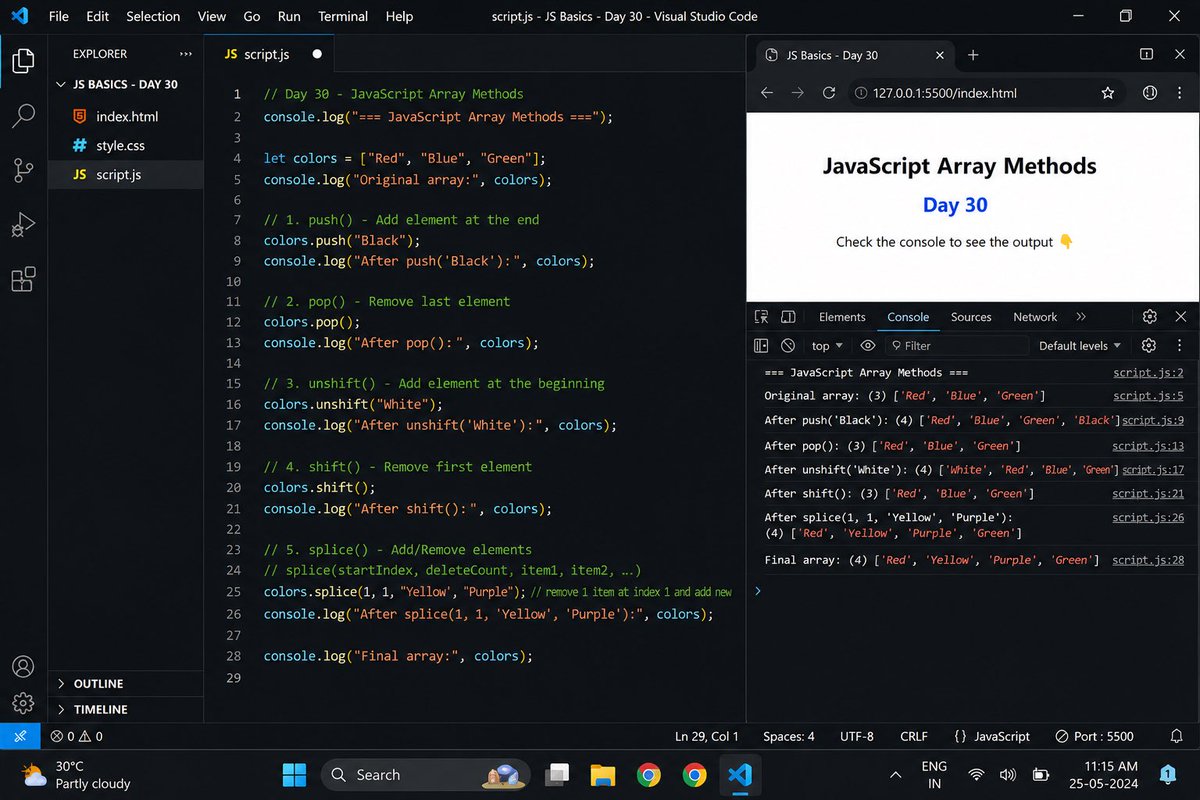Click browser back arrow
Viewport: 1200px width, 800px height.
point(767,93)
